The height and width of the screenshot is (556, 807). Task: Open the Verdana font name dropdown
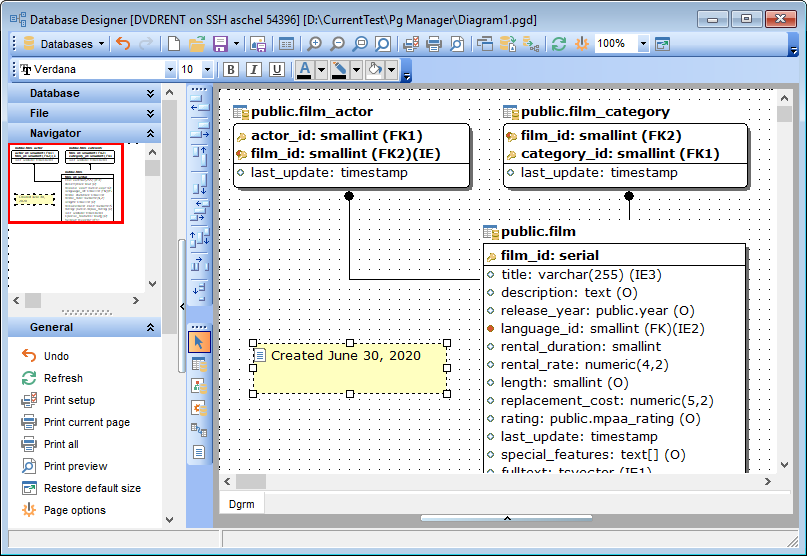point(169,70)
